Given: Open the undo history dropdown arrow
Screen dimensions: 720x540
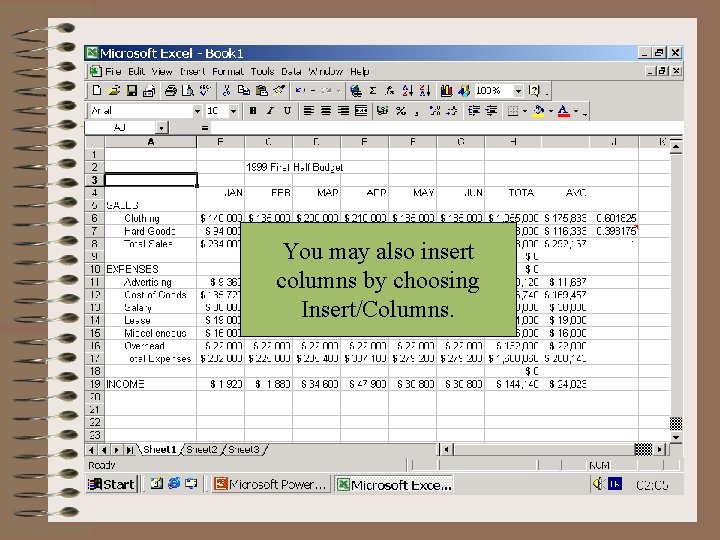Looking at the screenshot, I should pyautogui.click(x=313, y=90).
